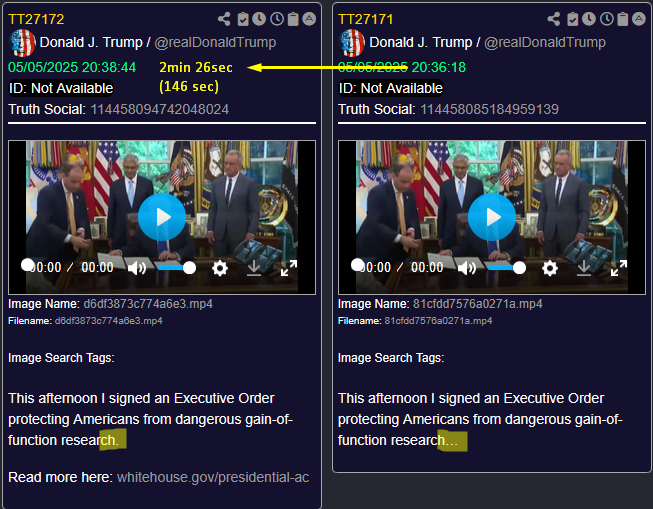Adjust the volume slider on TT27171 video
The image size is (653, 509).
tap(506, 268)
